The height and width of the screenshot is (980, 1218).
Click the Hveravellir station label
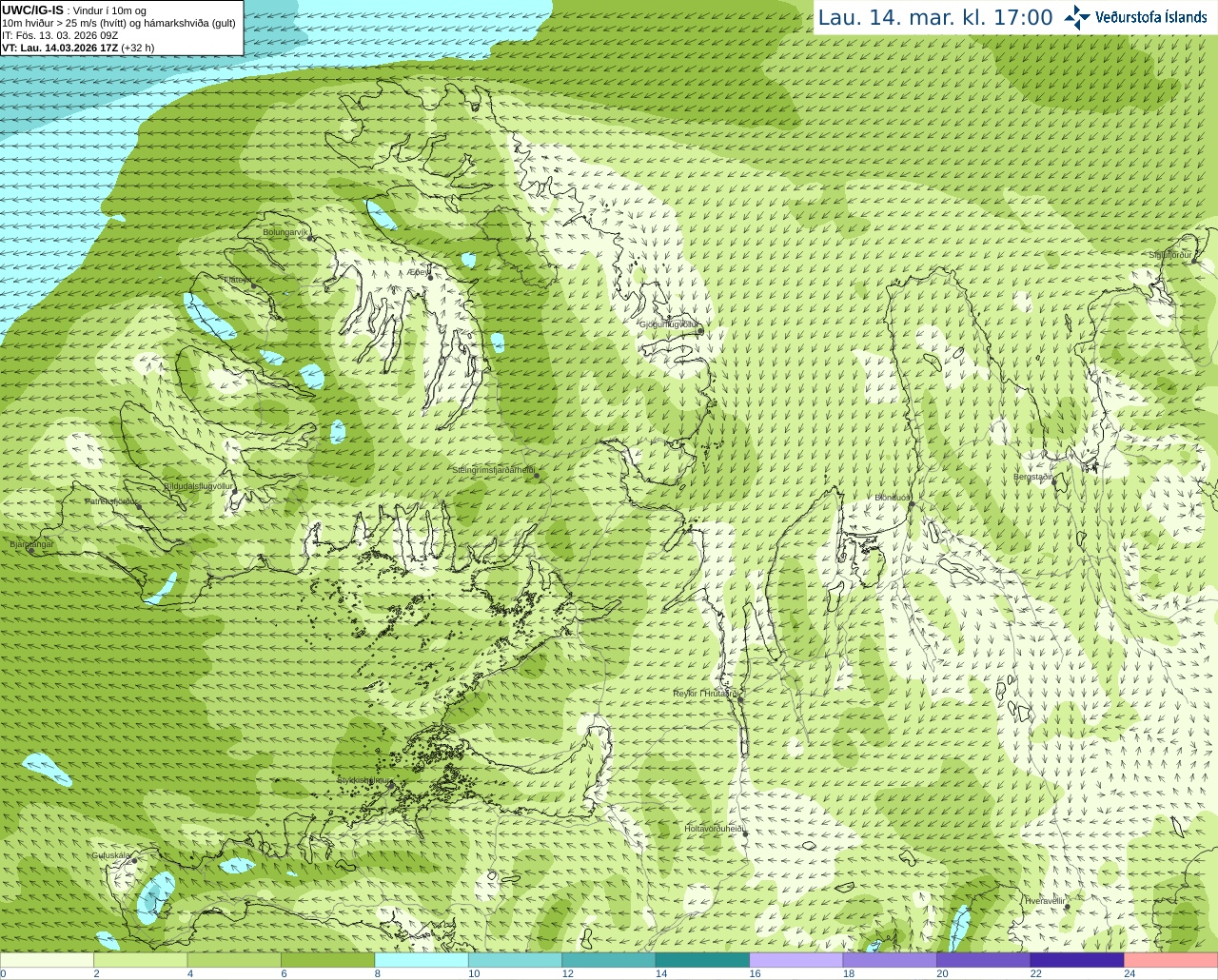(x=1044, y=901)
